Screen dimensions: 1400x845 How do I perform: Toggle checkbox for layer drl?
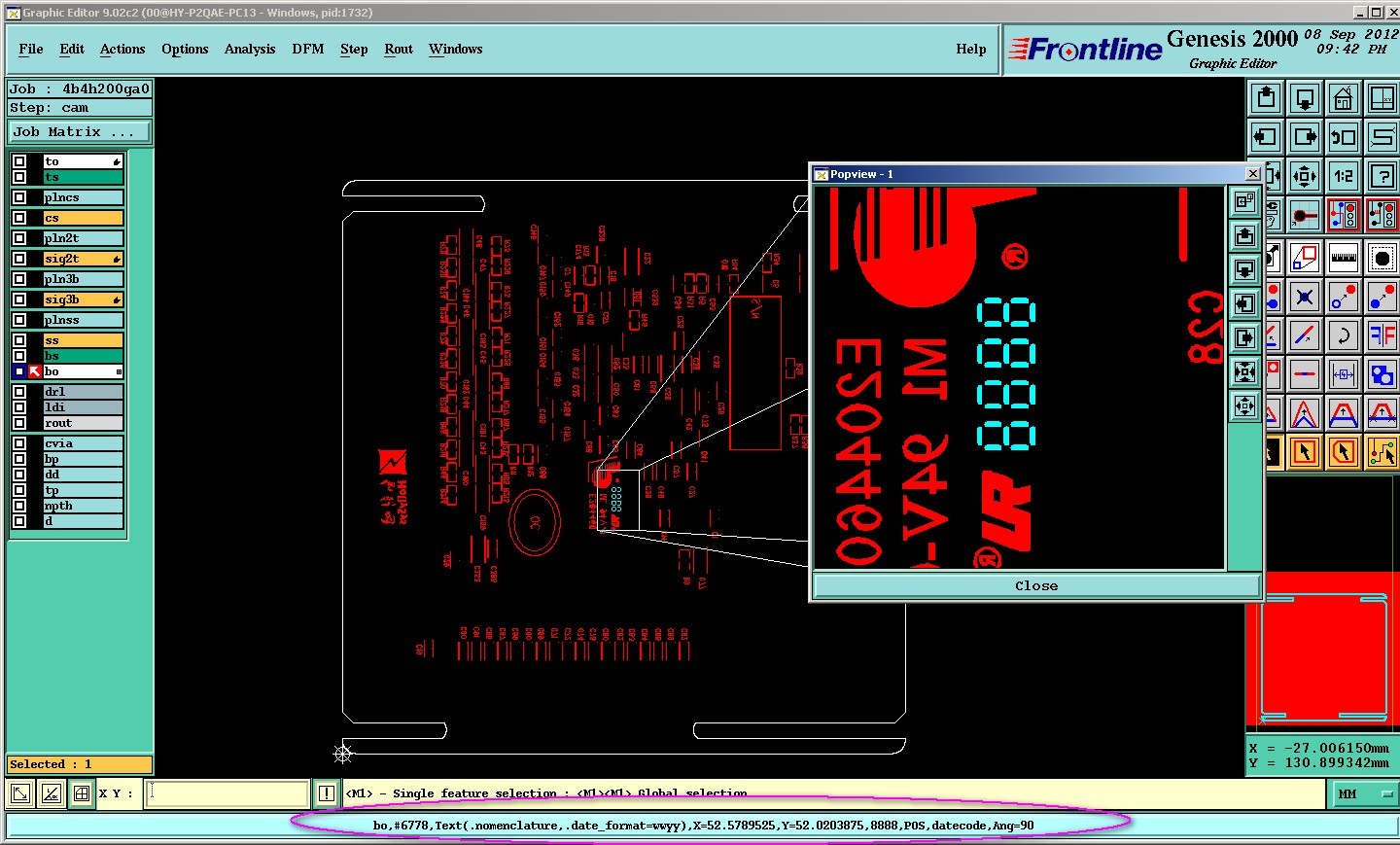(19, 392)
